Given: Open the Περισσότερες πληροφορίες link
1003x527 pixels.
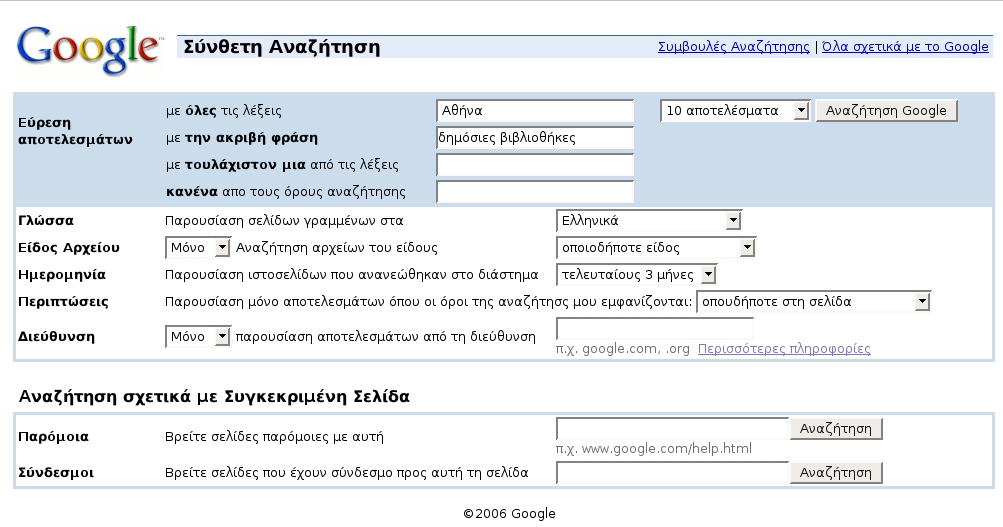Looking at the screenshot, I should point(784,349).
